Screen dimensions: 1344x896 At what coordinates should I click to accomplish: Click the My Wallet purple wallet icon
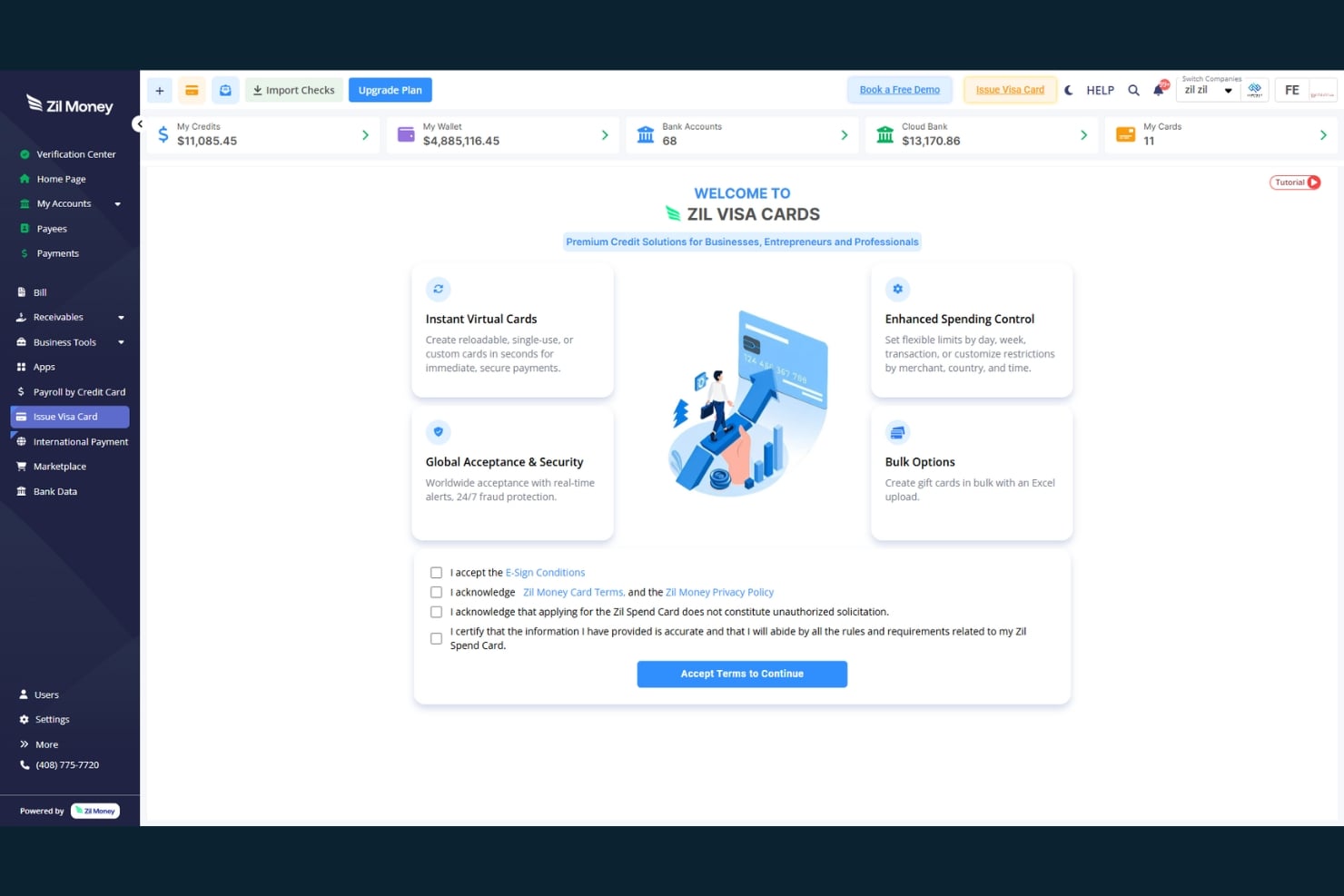click(406, 134)
